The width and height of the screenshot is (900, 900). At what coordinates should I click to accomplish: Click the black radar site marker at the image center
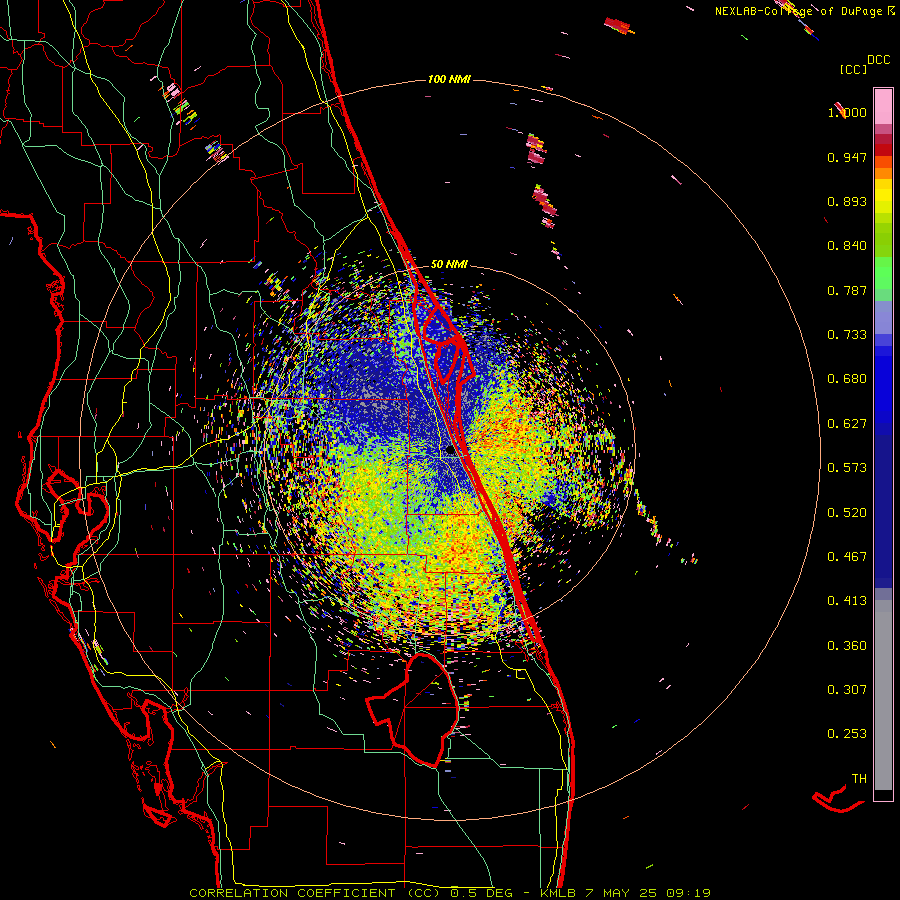(x=451, y=451)
